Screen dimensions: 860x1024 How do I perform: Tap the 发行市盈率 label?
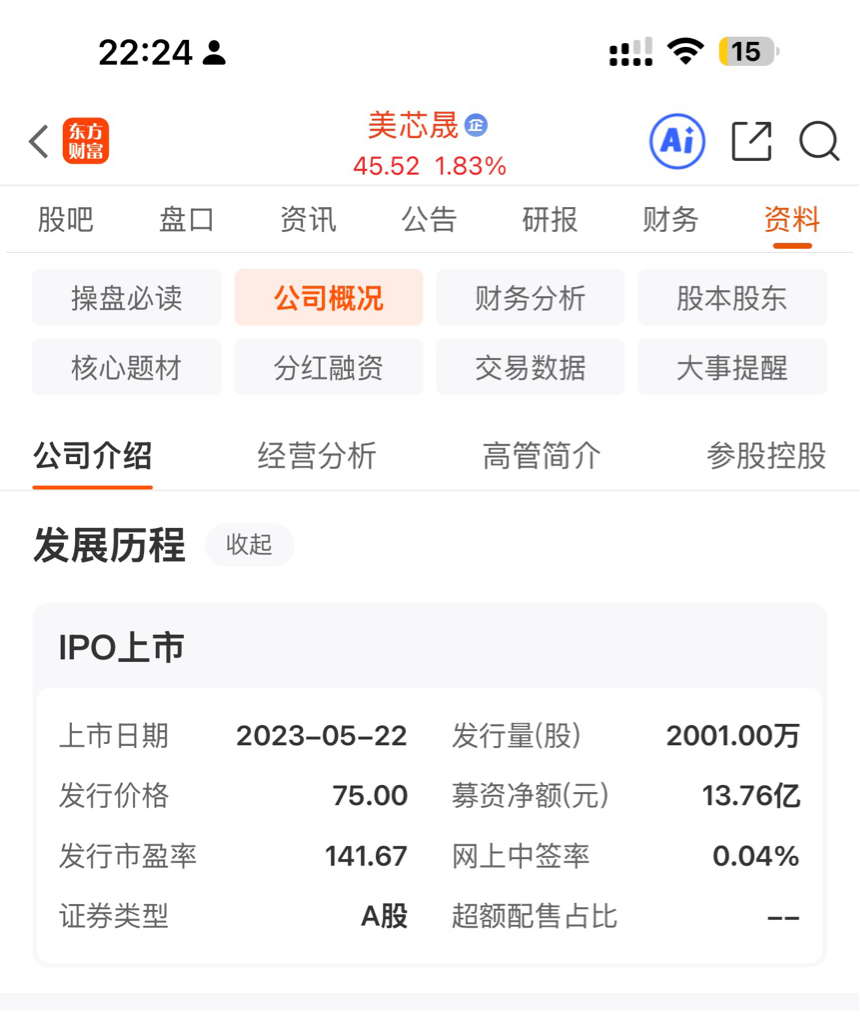(128, 856)
